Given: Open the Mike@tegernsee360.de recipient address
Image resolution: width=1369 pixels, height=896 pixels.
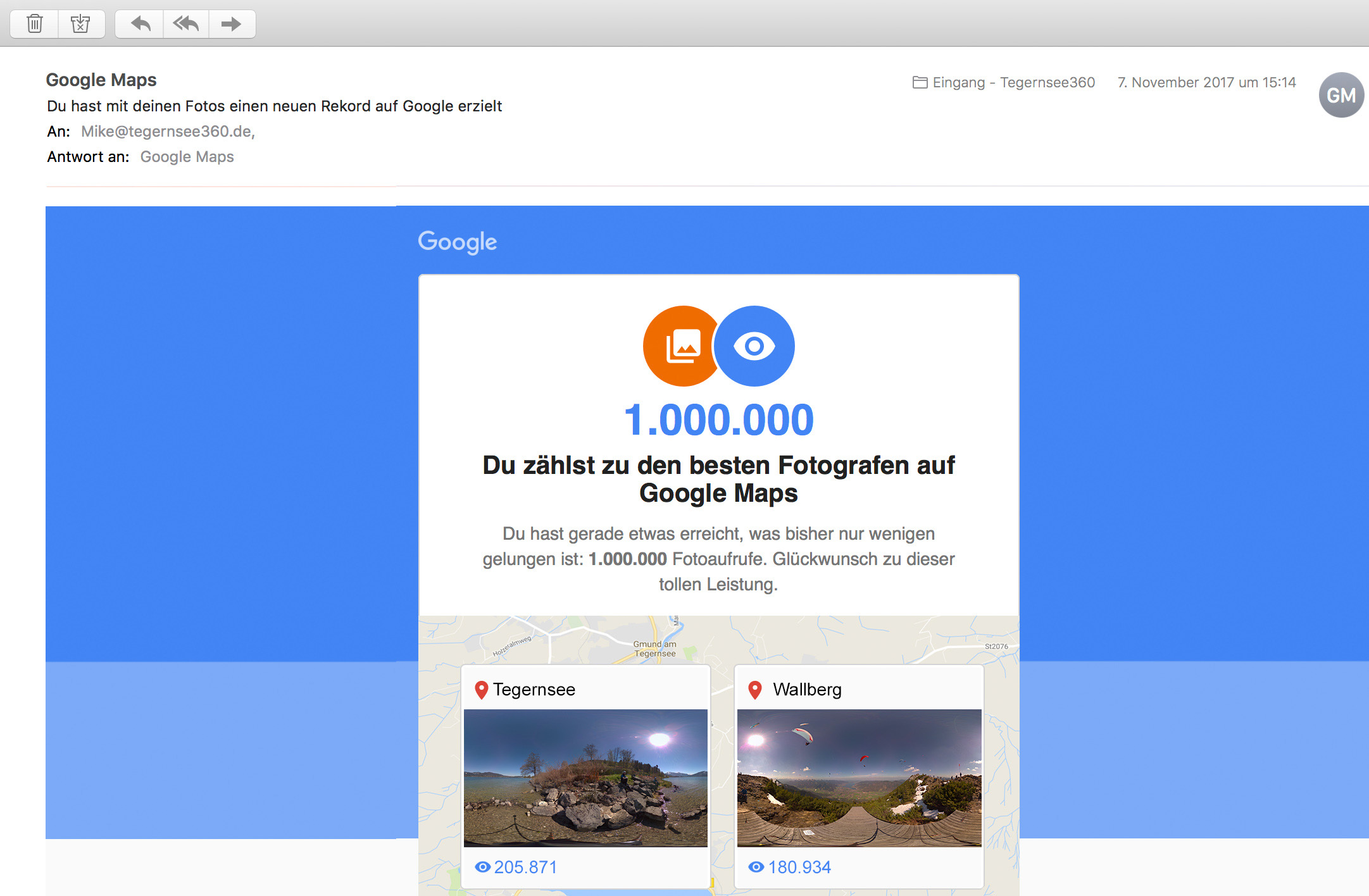Looking at the screenshot, I should tap(167, 131).
